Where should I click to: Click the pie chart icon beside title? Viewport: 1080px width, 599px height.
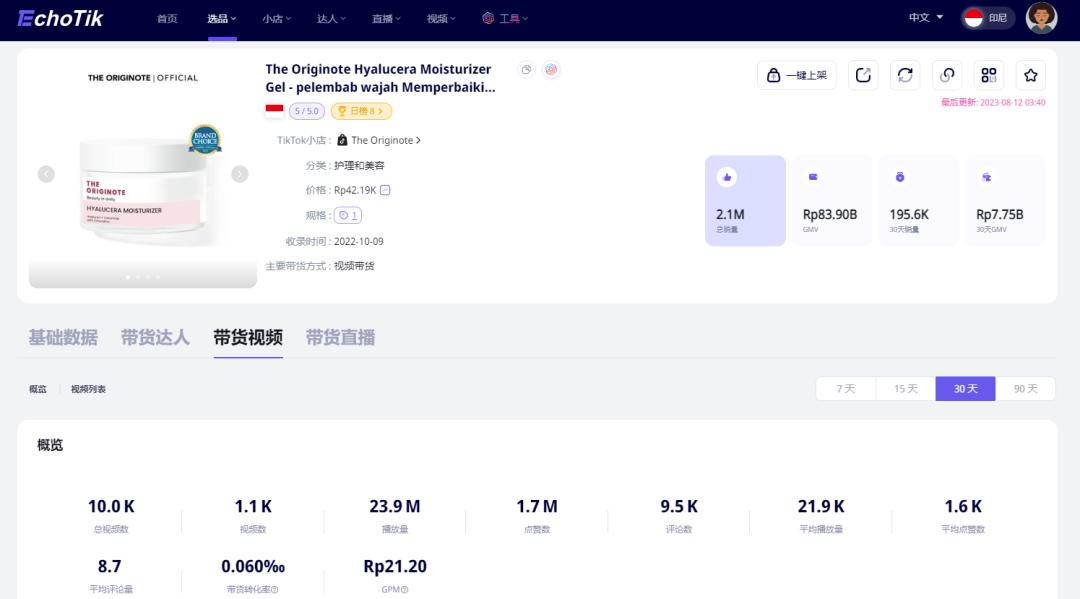[526, 70]
